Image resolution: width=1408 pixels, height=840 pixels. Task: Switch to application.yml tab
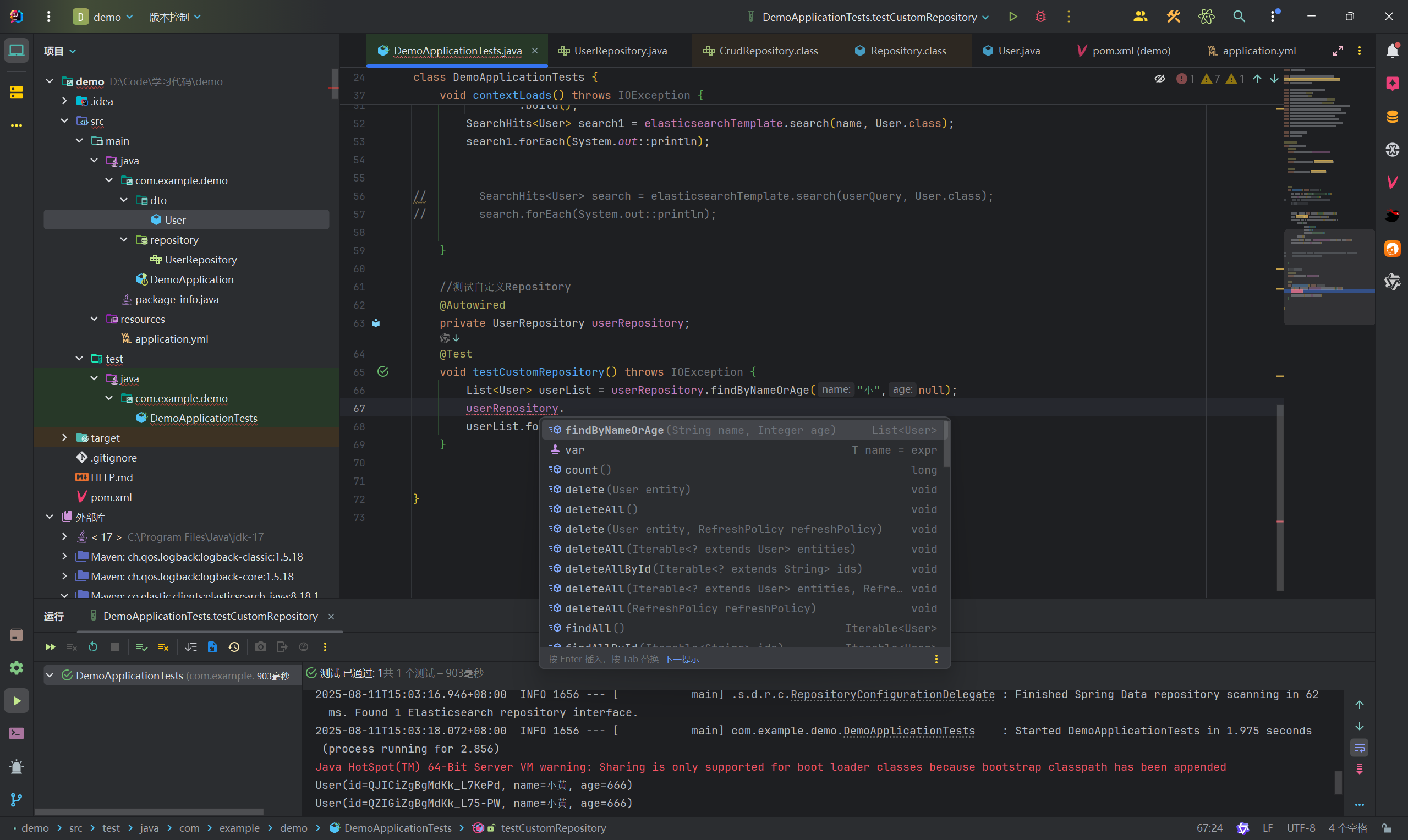(1251, 51)
